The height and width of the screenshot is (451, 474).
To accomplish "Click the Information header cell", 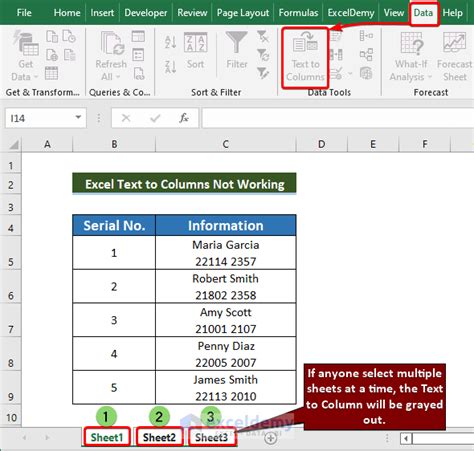I will tap(226, 225).
